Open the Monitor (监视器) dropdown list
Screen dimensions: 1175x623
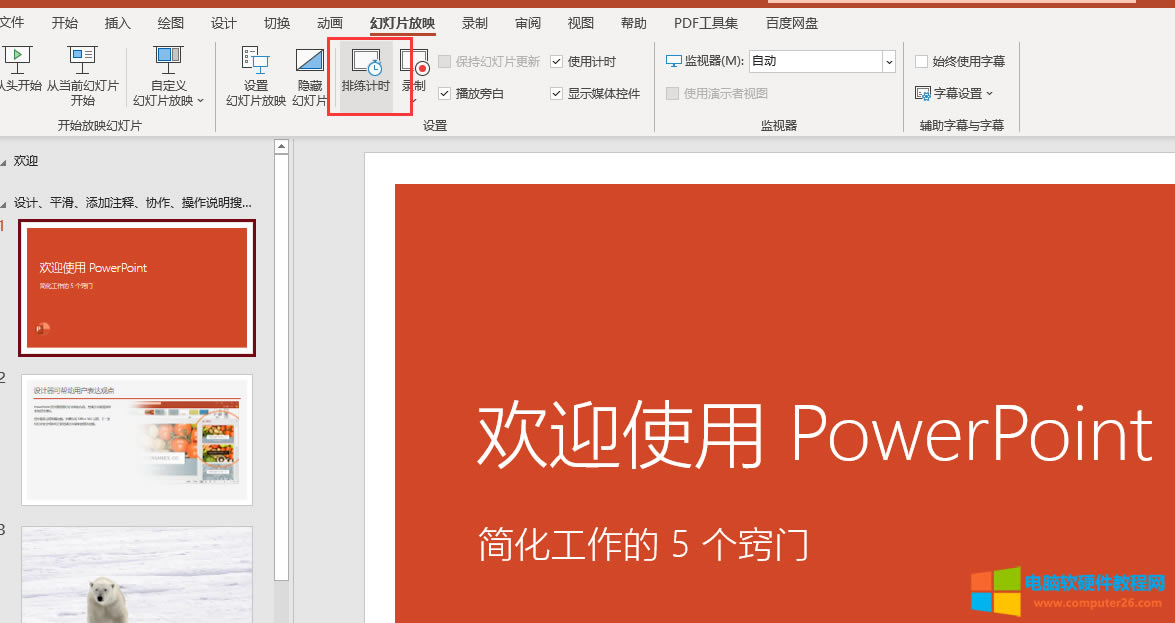pyautogui.click(x=888, y=62)
